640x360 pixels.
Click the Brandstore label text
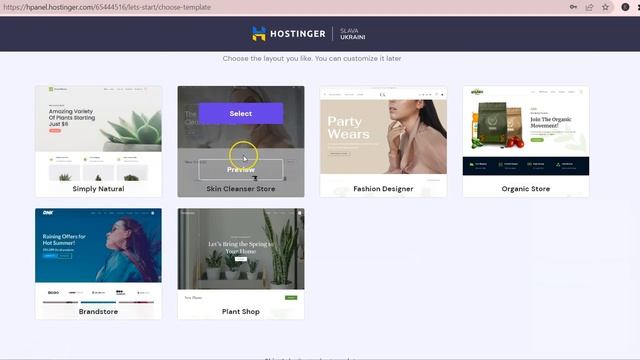(x=98, y=311)
